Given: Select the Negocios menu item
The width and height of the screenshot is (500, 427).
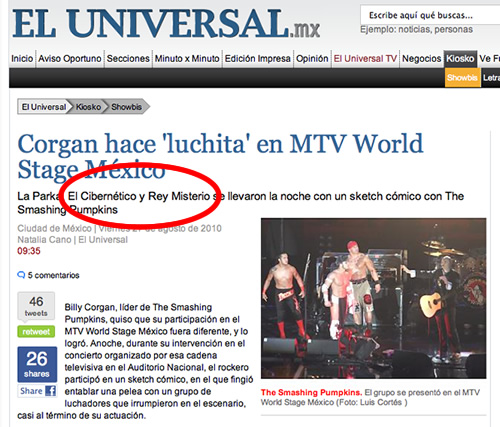Looking at the screenshot, I should (x=421, y=59).
